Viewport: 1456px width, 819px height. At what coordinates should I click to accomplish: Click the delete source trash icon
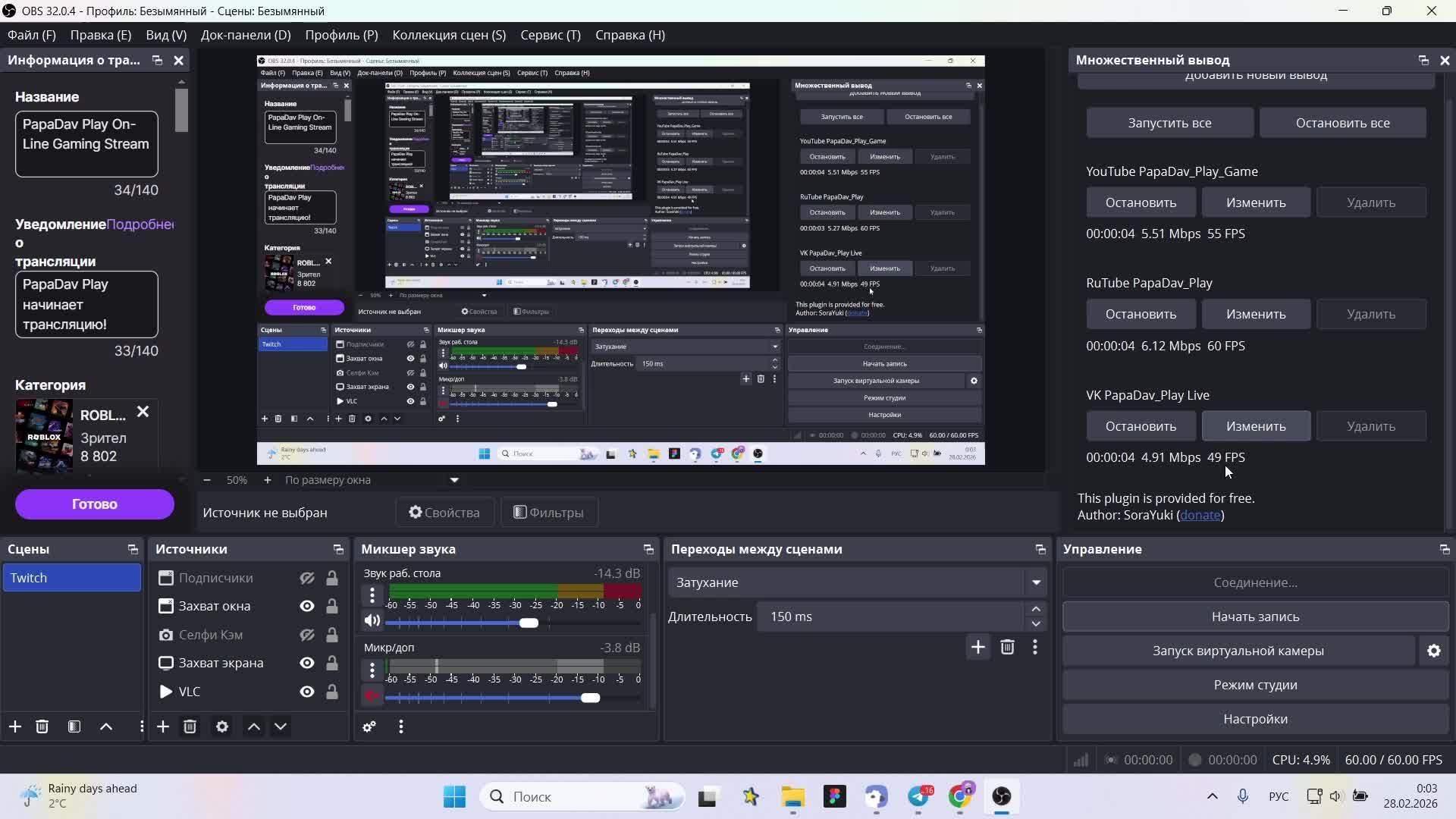pos(190,726)
